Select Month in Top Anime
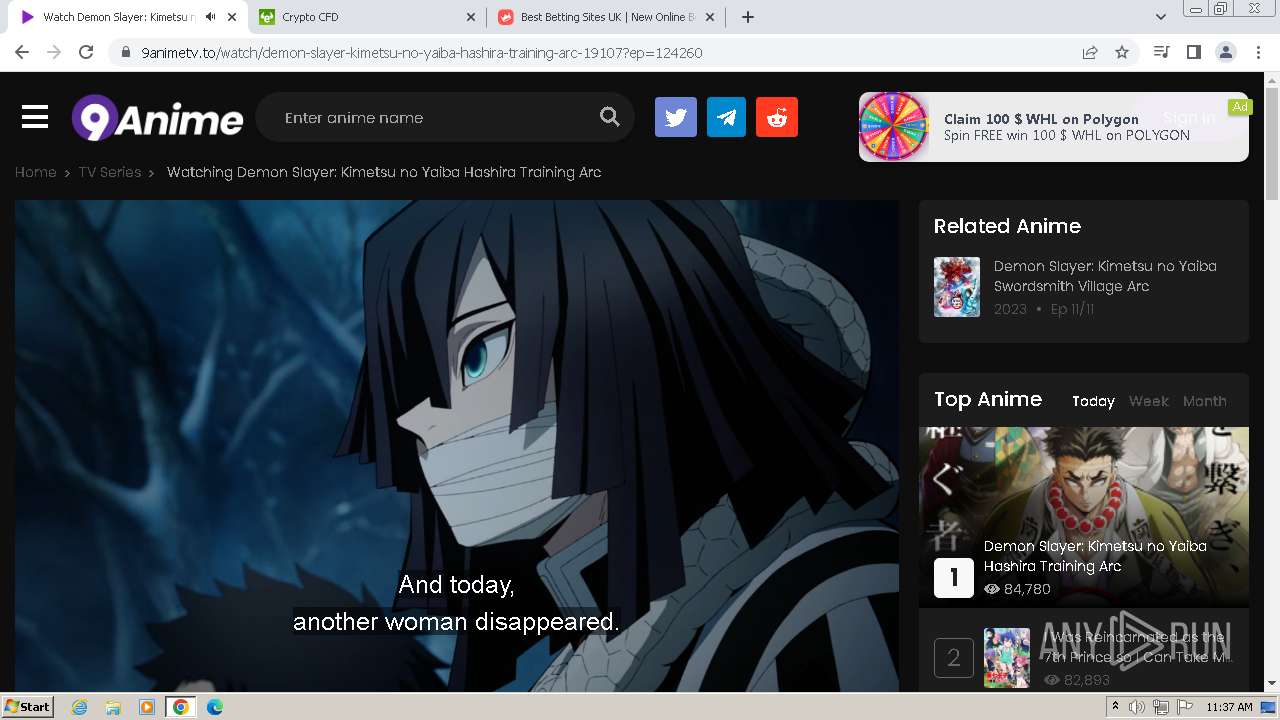Screen dimensions: 1280x720 coord(1204,401)
